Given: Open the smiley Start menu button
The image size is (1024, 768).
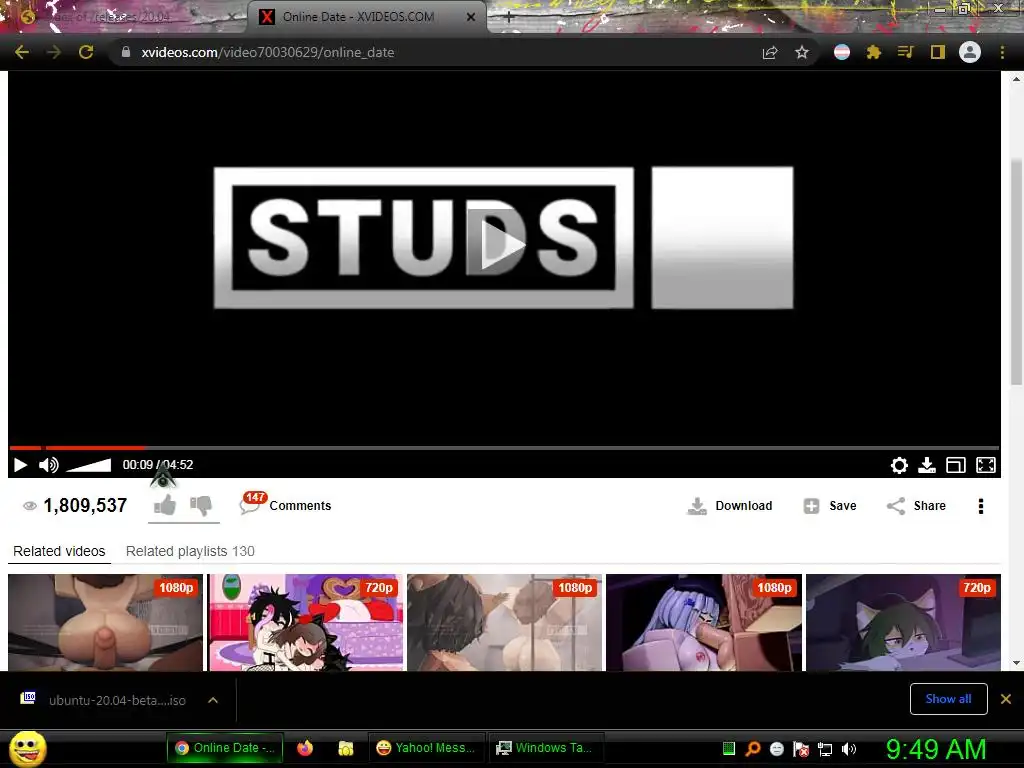Looking at the screenshot, I should click(x=28, y=748).
